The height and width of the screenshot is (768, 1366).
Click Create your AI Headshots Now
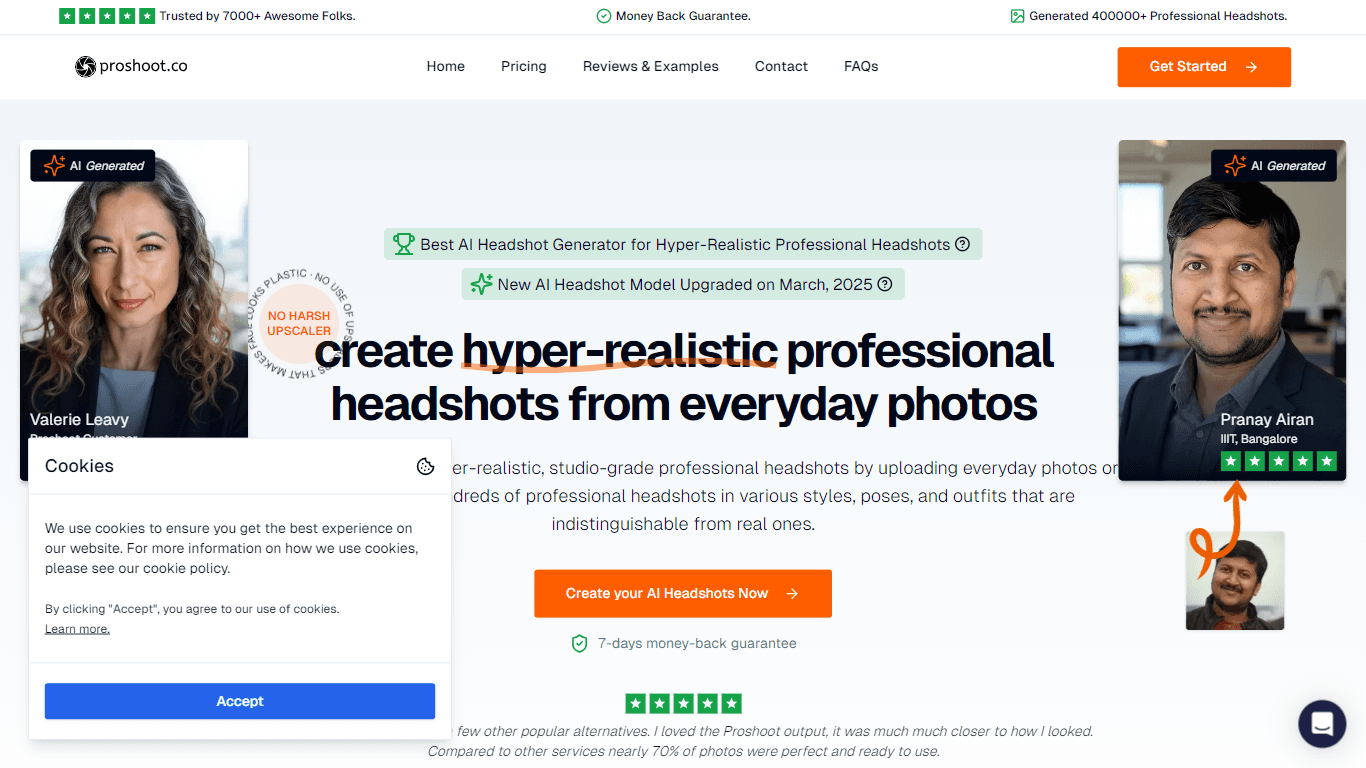(x=683, y=593)
